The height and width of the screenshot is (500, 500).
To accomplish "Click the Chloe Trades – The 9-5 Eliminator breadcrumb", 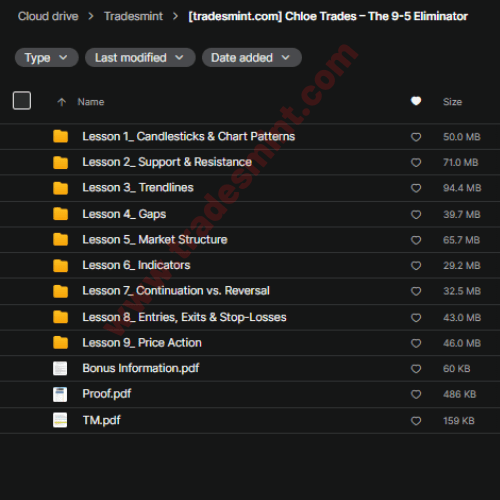I will [328, 16].
